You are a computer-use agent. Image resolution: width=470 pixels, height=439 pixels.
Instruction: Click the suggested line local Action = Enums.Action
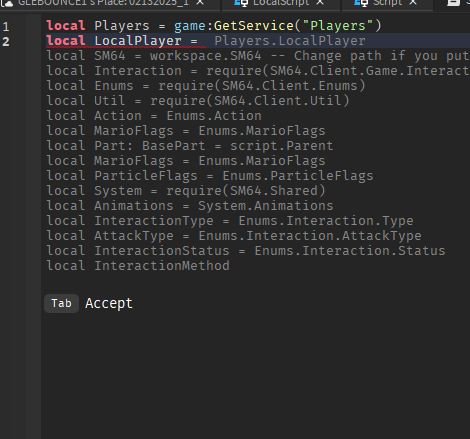pyautogui.click(x=154, y=116)
